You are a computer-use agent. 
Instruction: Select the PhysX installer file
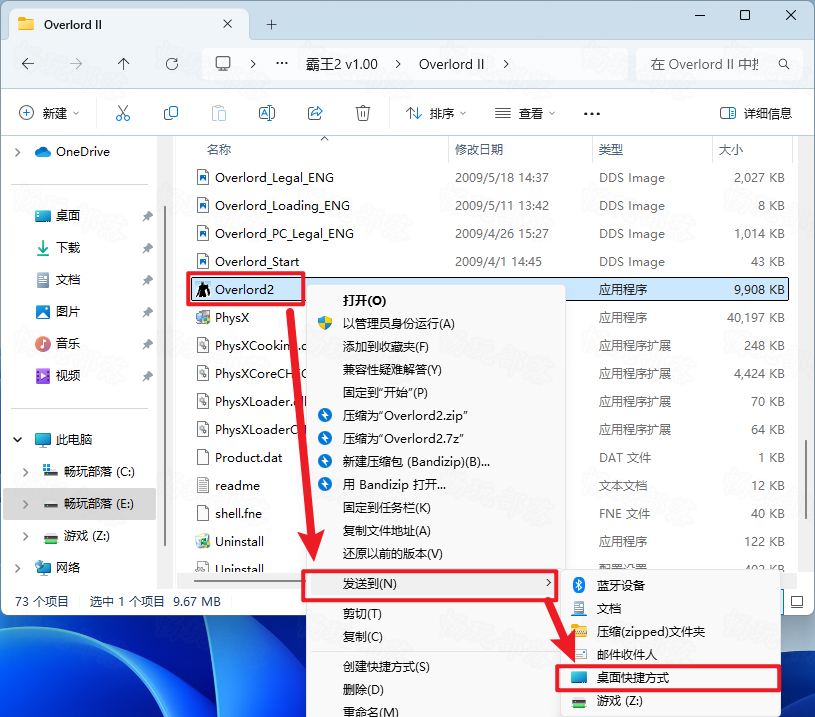[x=232, y=317]
